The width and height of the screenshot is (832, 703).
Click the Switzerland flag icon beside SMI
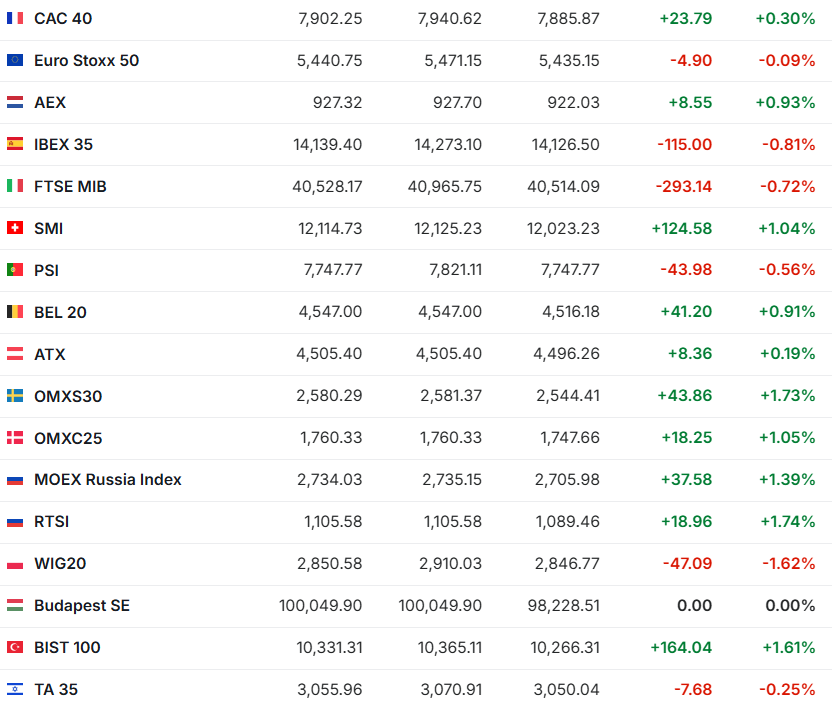15,228
